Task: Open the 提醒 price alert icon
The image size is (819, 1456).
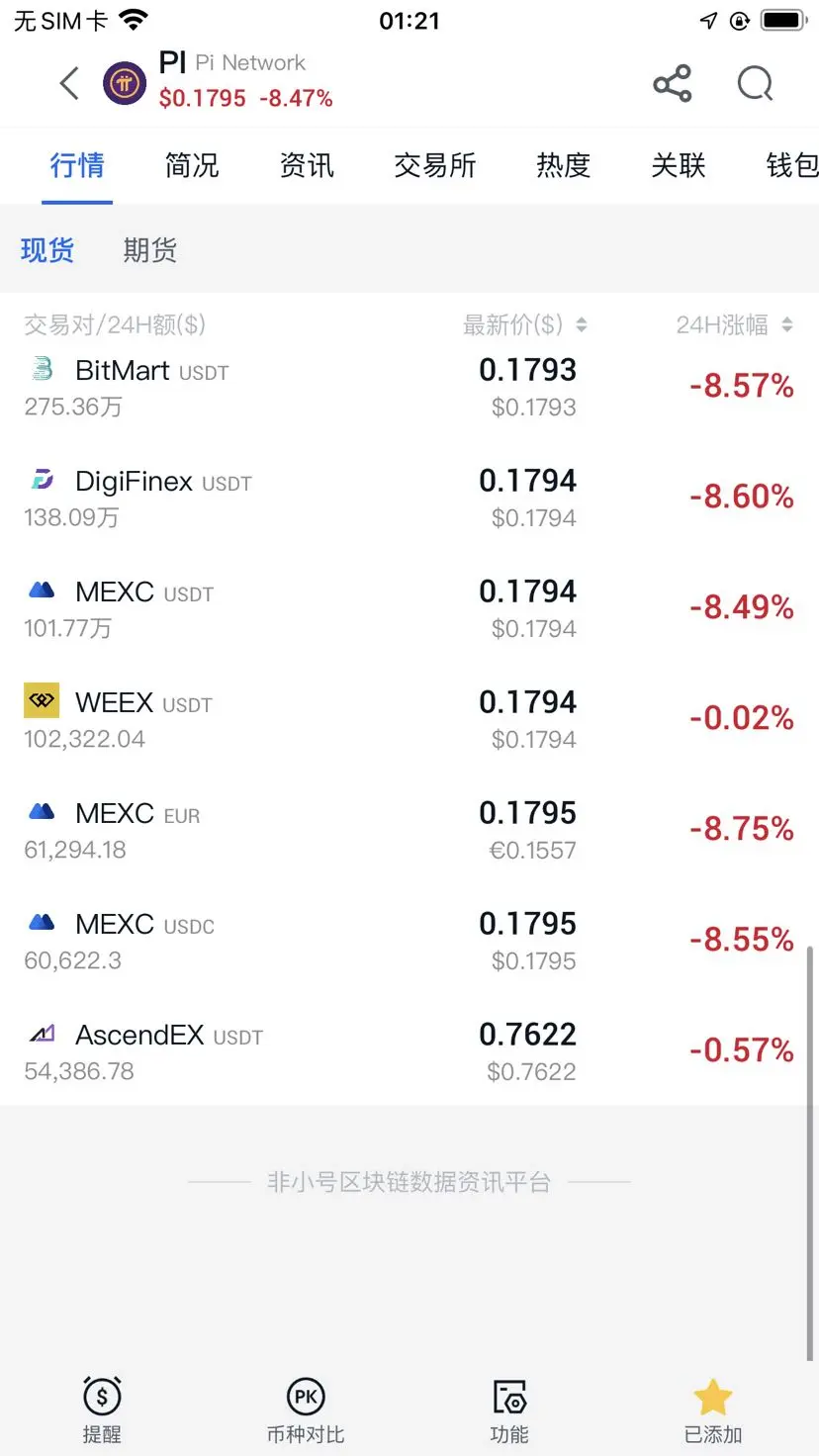Action: click(102, 1397)
